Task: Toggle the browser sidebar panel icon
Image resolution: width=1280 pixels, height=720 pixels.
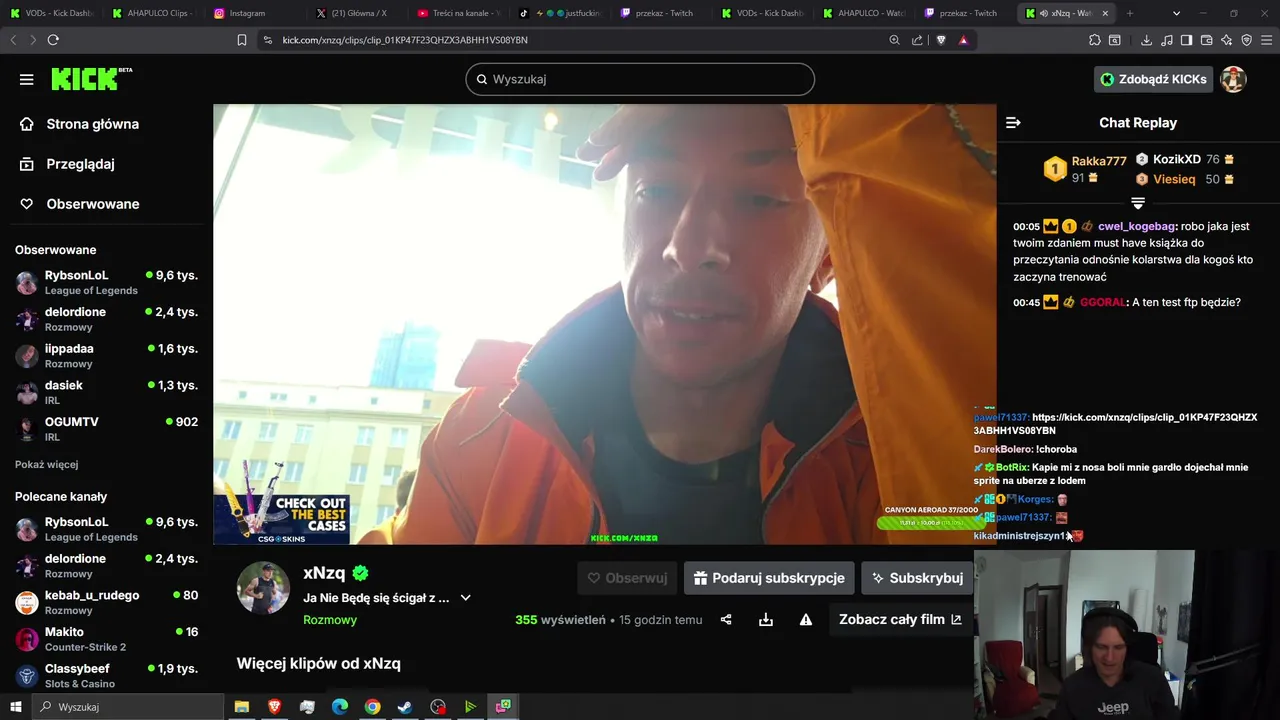Action: (1186, 40)
